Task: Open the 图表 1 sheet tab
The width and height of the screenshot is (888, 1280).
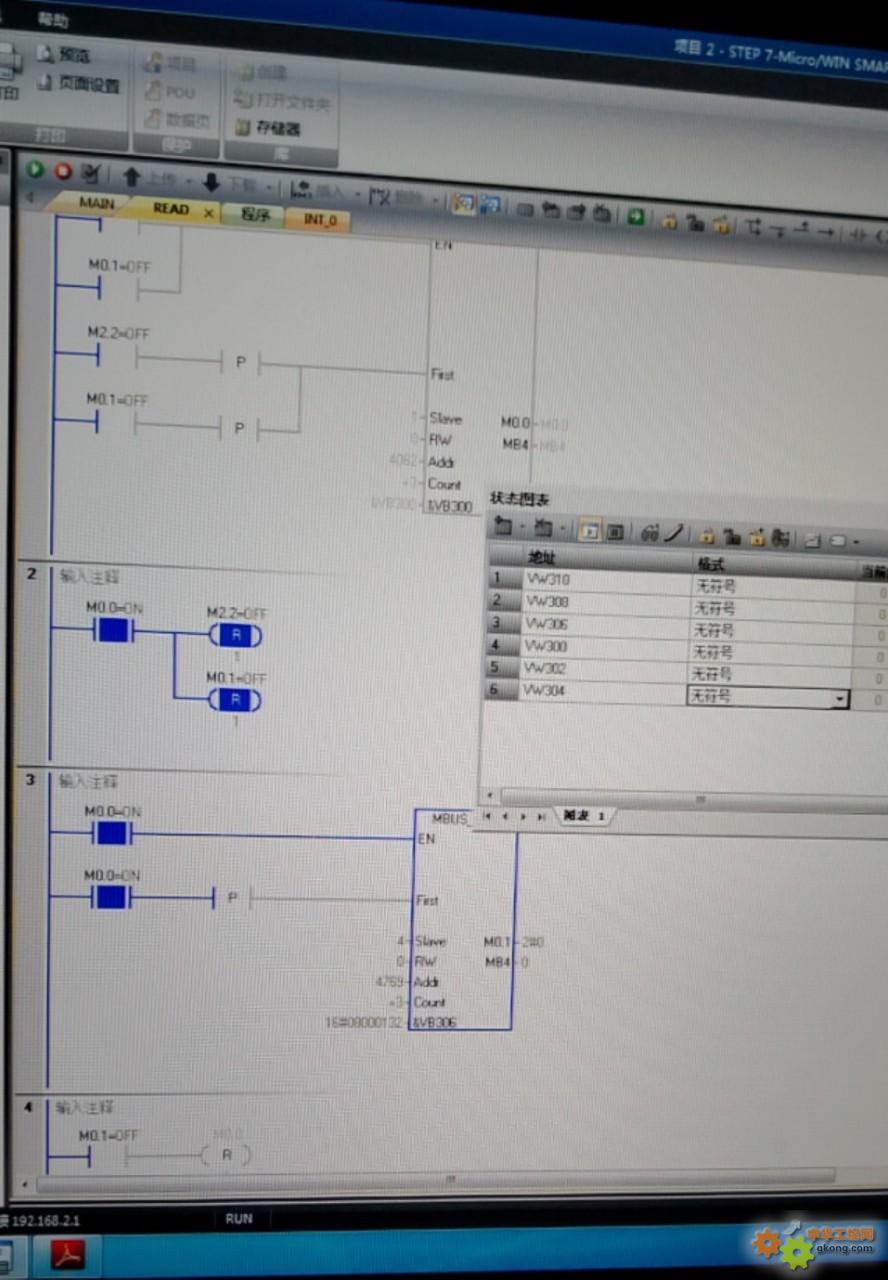Action: [582, 816]
